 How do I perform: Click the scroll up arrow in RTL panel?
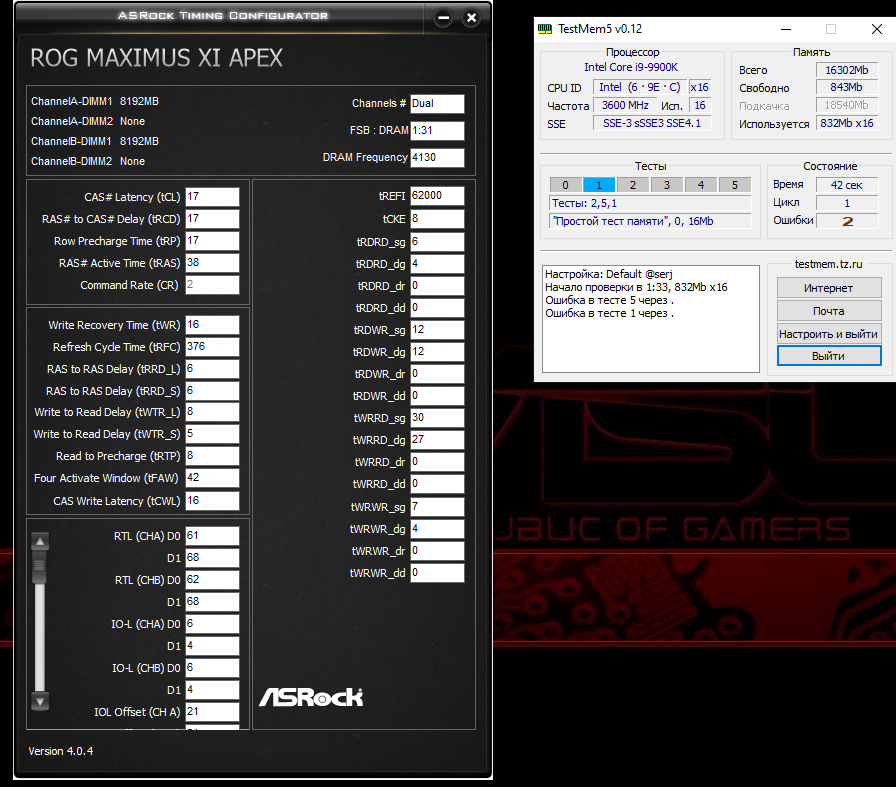(40, 541)
